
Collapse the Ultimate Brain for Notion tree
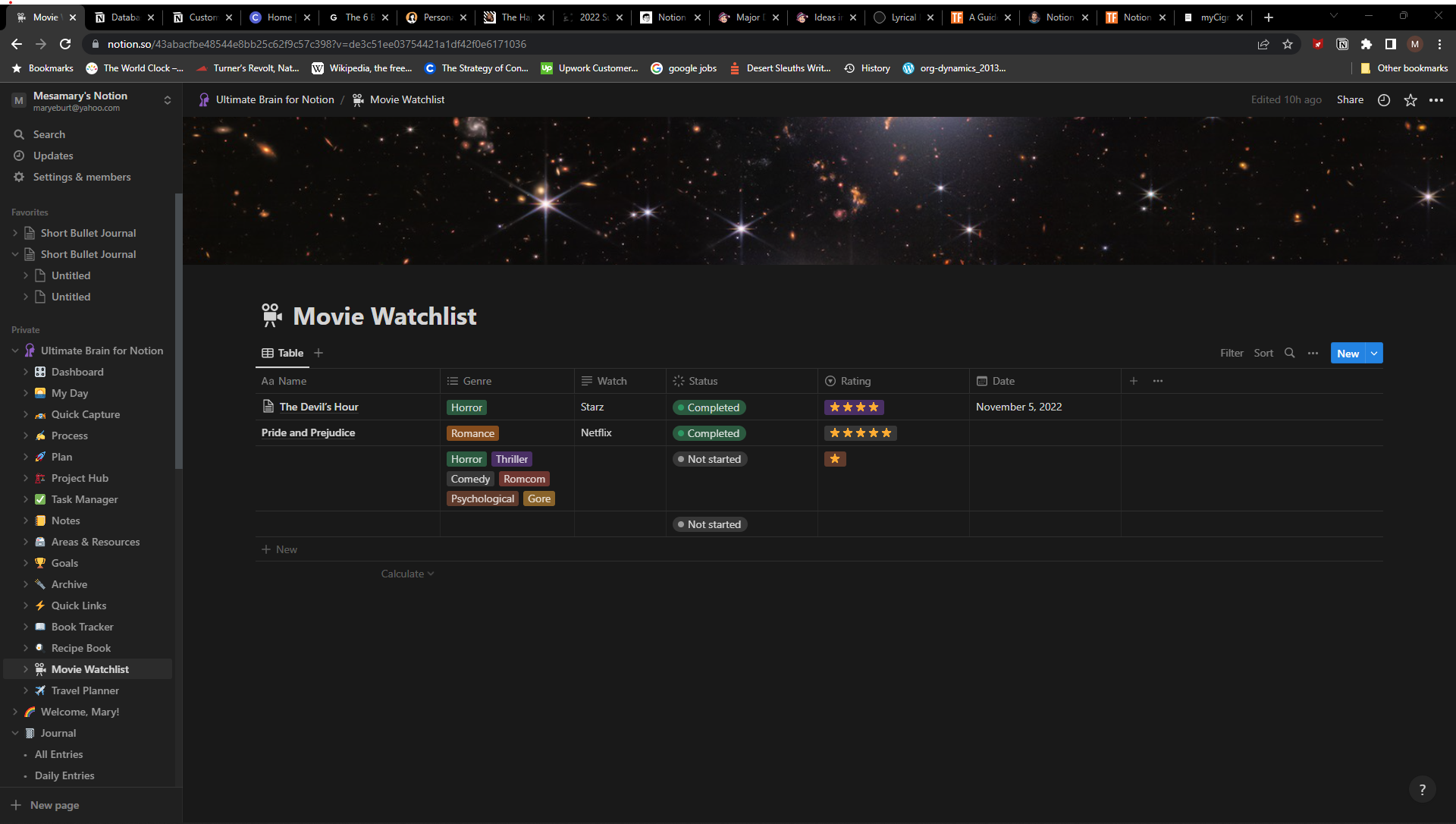15,351
